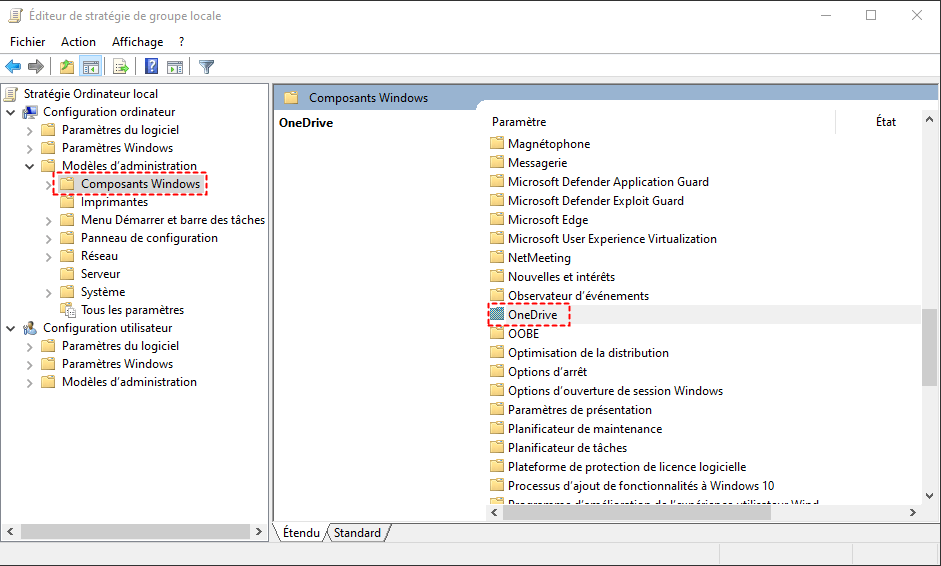
Task: Toggle the show/hide console tree button
Action: (90, 67)
